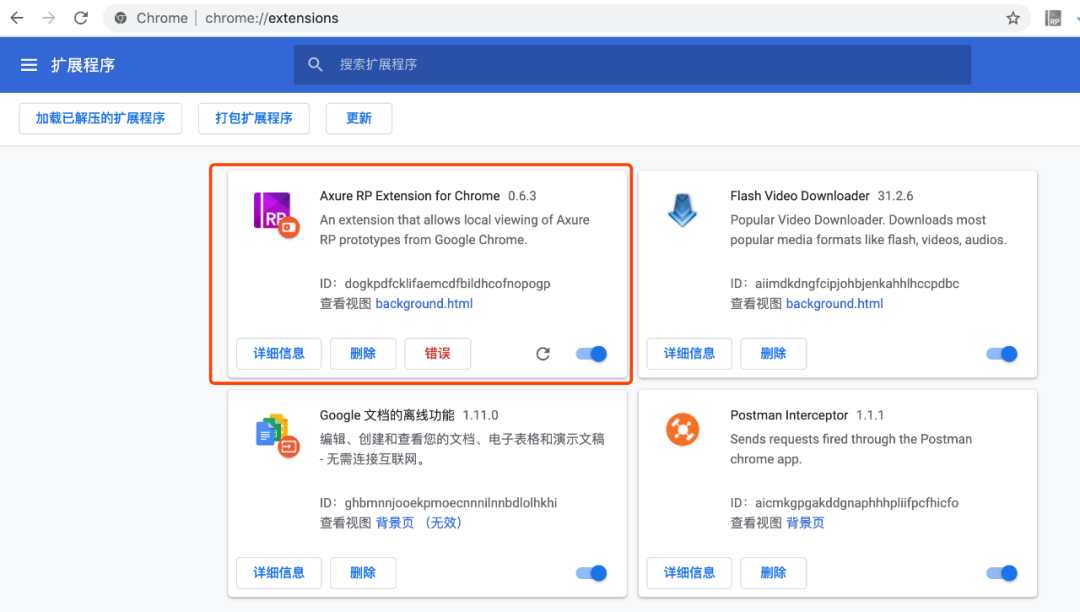The image size is (1080, 612).
Task: Open 详细信息 for Google 文档的离线功能
Action: 279,573
